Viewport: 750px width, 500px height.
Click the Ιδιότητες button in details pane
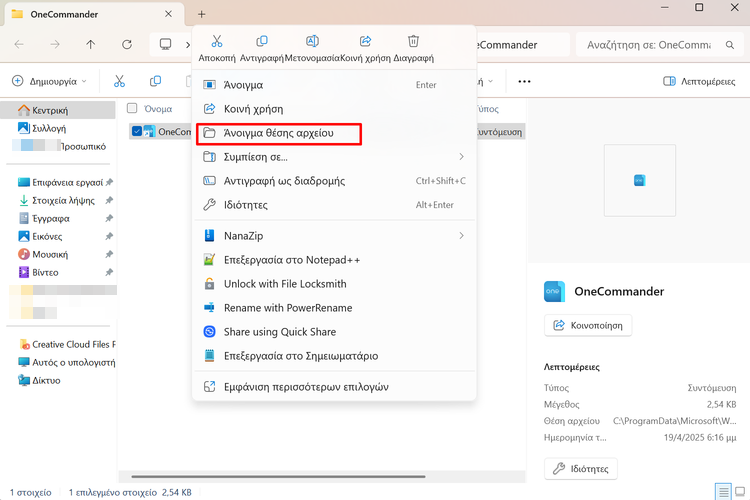click(581, 469)
